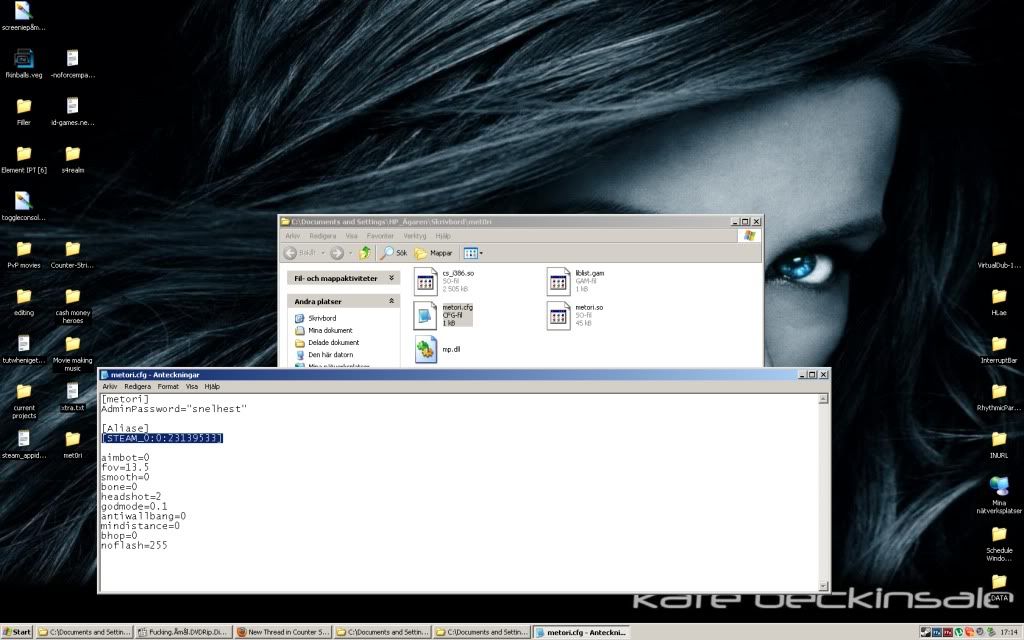Click the Skrivbord link in Andra platser
The image size is (1024, 640).
coord(320,318)
